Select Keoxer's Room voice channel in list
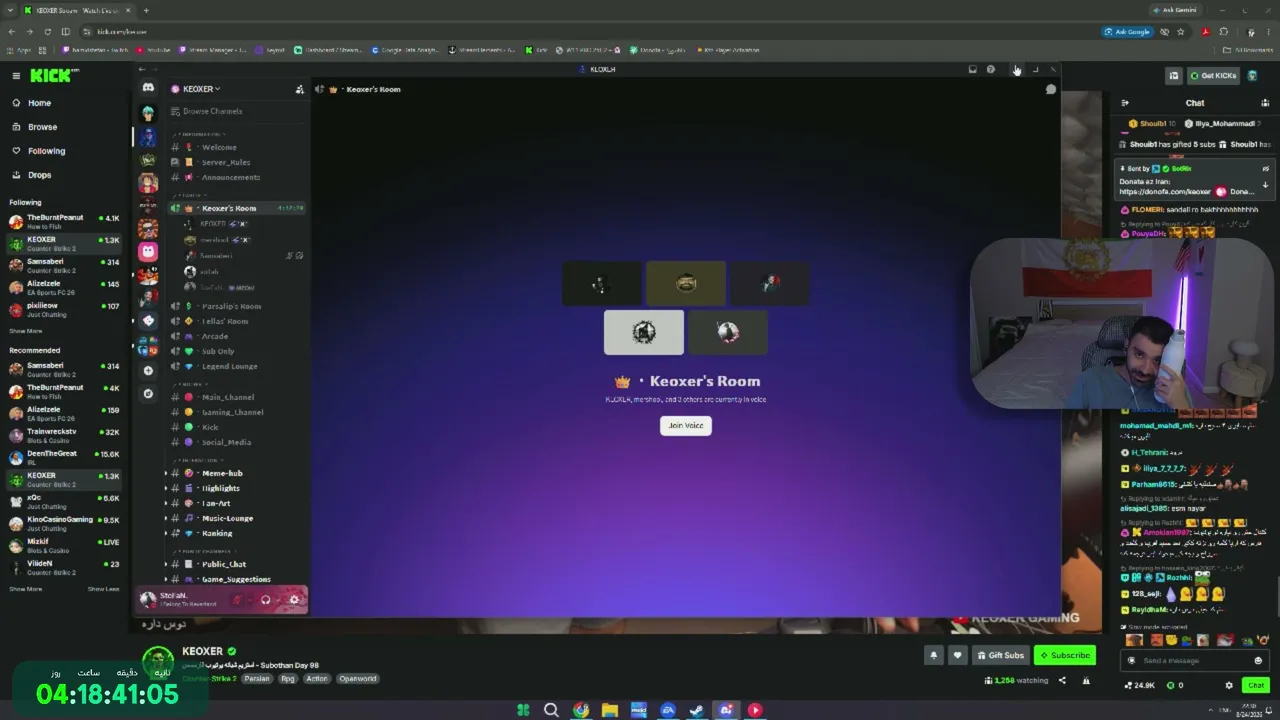The height and width of the screenshot is (720, 1280). point(237,208)
